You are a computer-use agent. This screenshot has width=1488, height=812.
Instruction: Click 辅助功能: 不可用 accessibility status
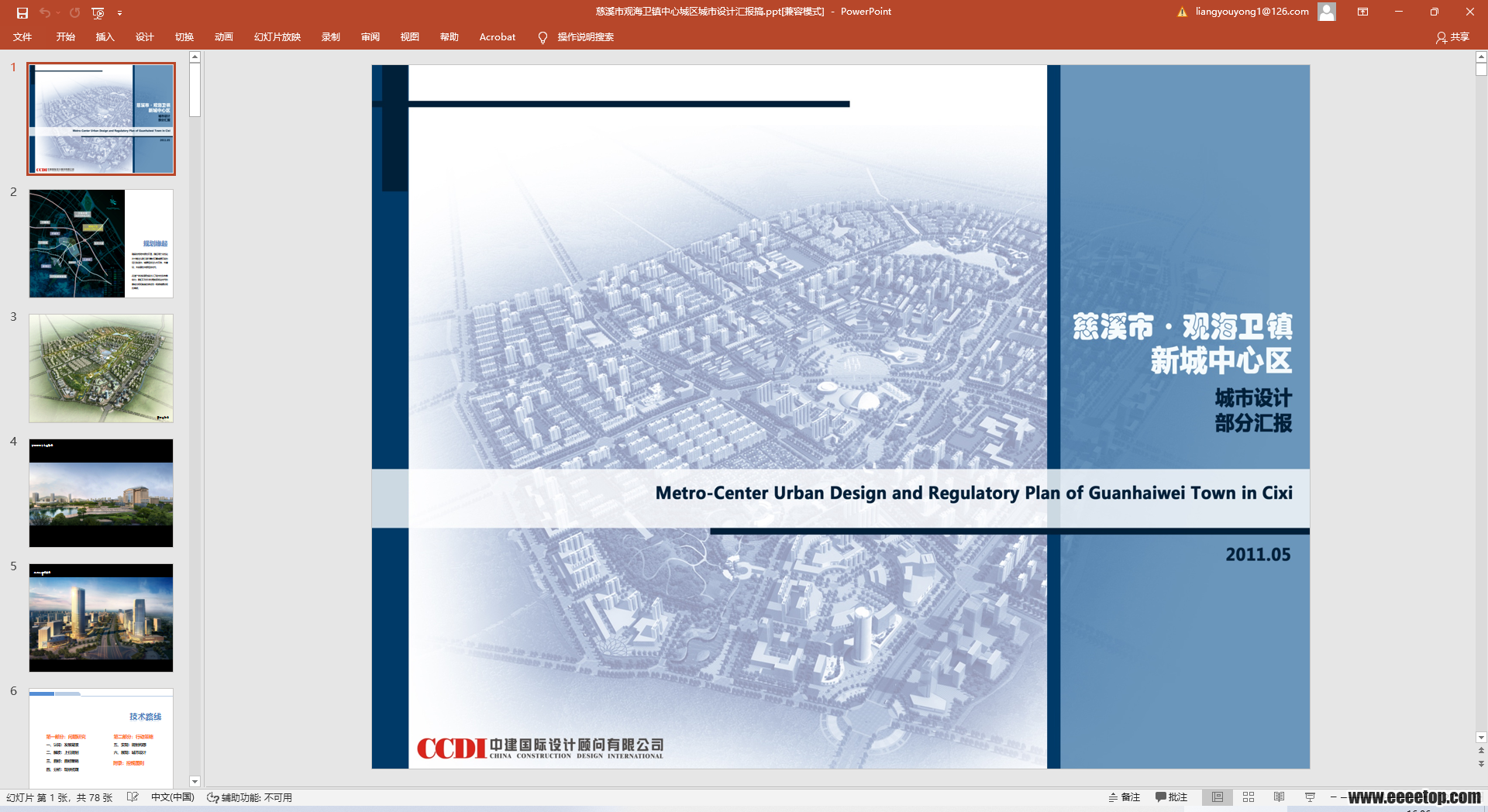pos(250,797)
